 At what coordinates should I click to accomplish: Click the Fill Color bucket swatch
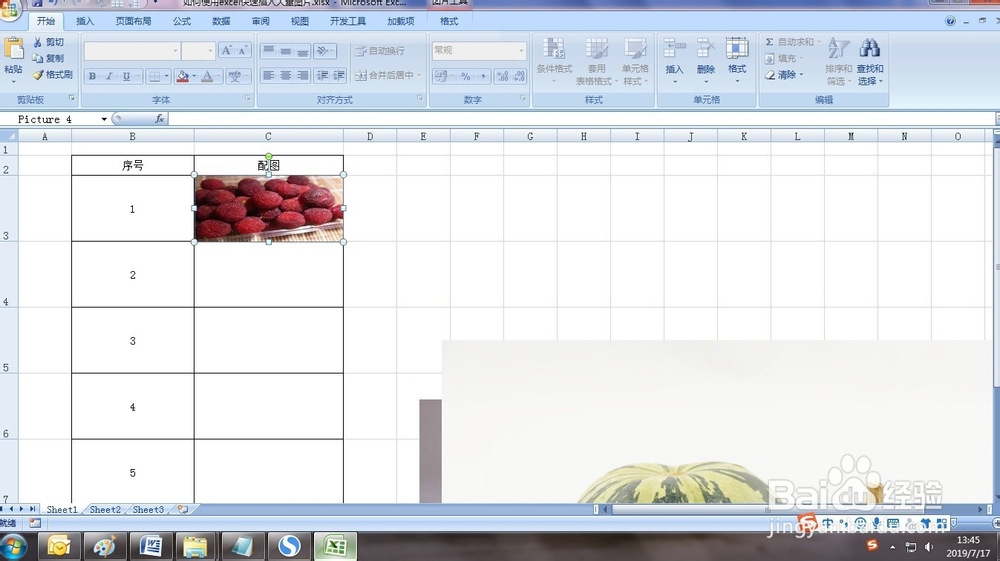click(182, 76)
